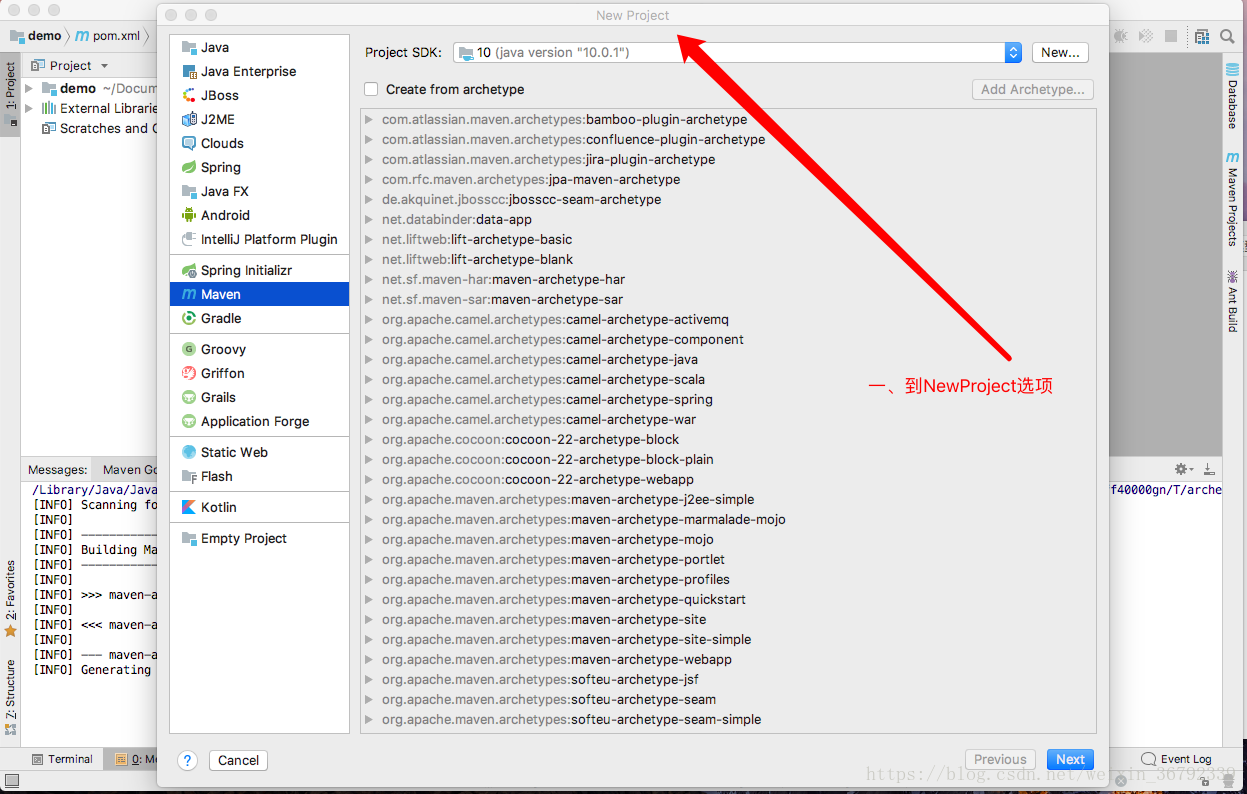Open Messages panel gear settings

pos(1183,469)
